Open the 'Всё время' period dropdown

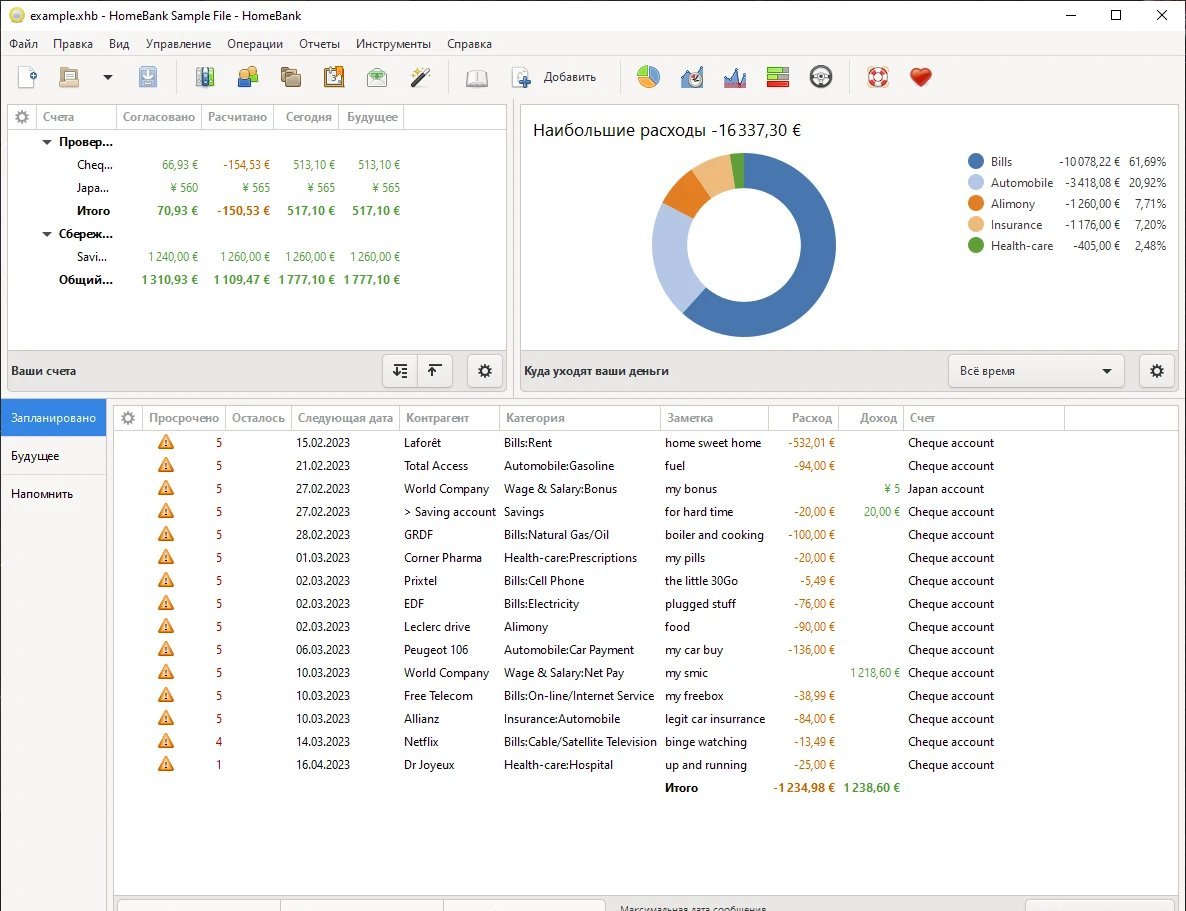pos(1035,371)
